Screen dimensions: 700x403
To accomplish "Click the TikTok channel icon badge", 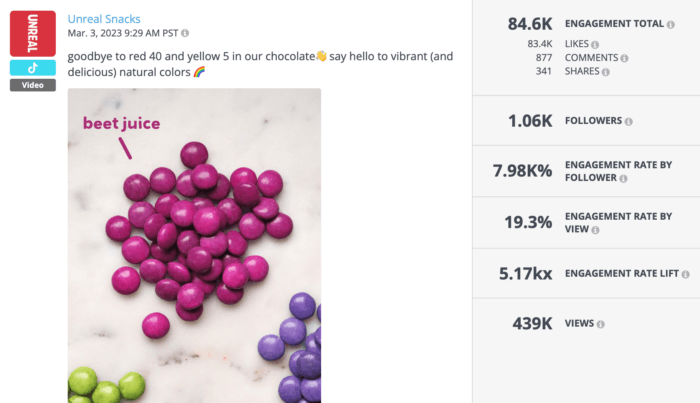I will coord(33,68).
